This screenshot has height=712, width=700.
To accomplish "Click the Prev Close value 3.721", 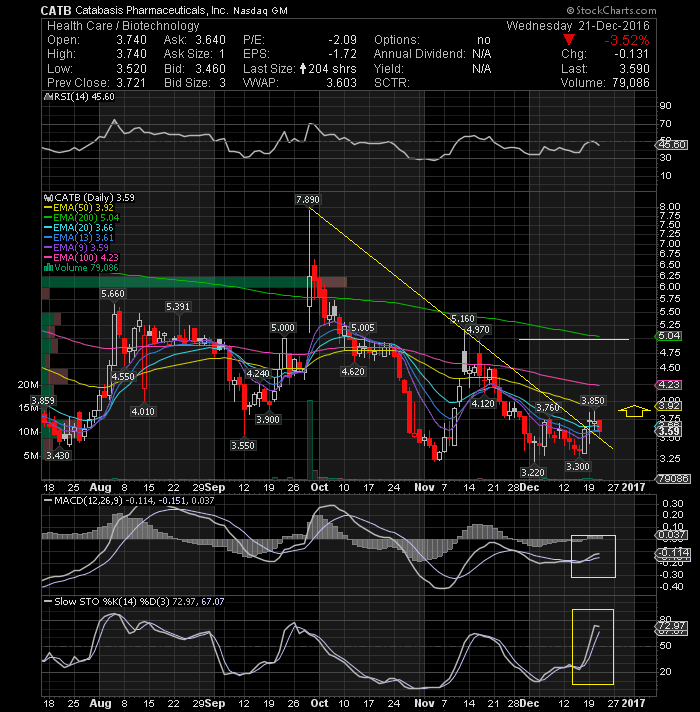I will tap(131, 83).
